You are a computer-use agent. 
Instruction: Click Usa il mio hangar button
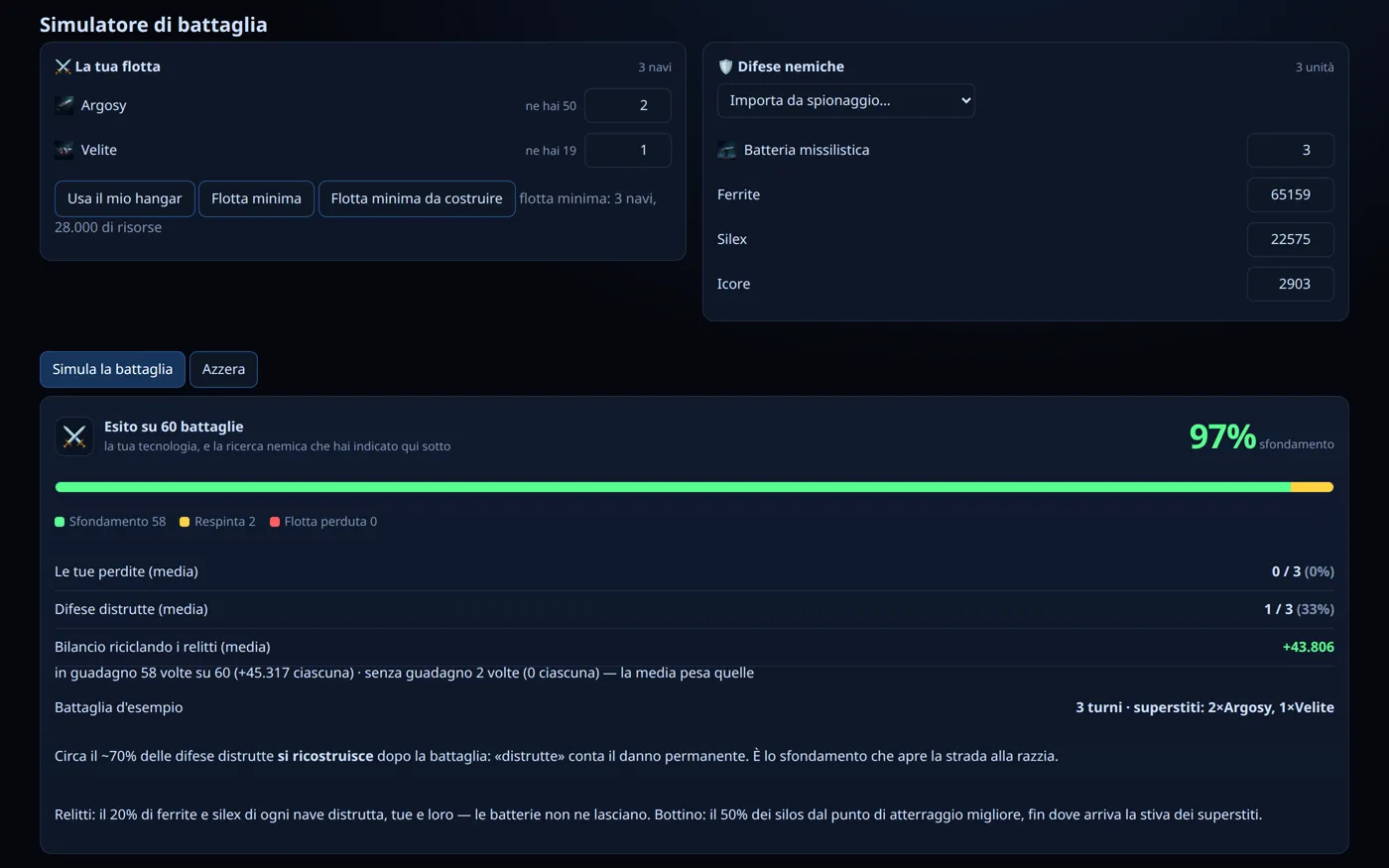(x=125, y=198)
